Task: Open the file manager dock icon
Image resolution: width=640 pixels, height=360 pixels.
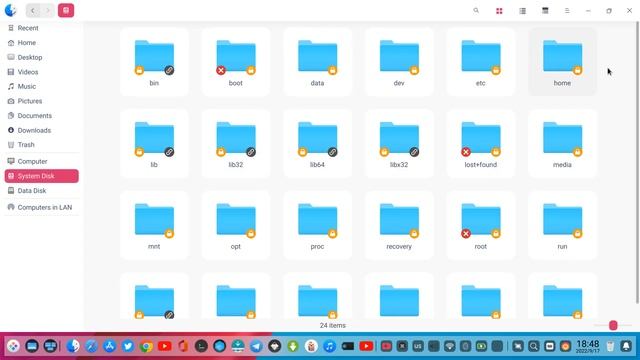Action: click(x=73, y=346)
